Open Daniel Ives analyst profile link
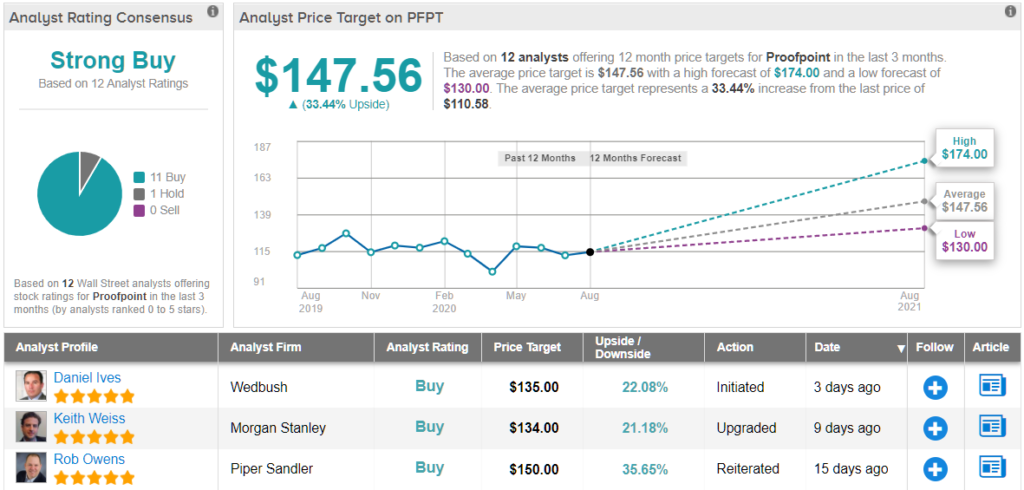Image resolution: width=1024 pixels, height=490 pixels. point(87,378)
